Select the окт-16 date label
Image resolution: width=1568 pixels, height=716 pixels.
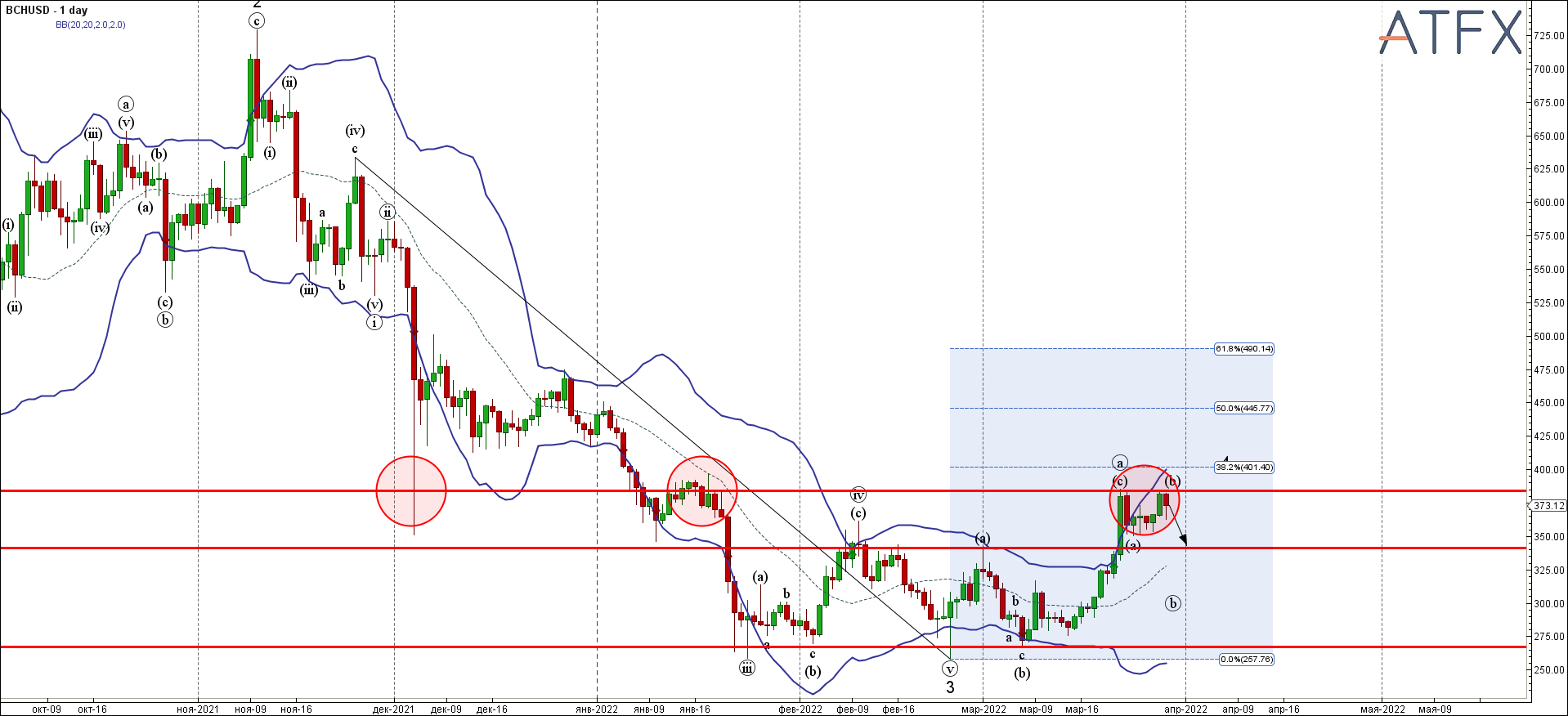coord(92,709)
